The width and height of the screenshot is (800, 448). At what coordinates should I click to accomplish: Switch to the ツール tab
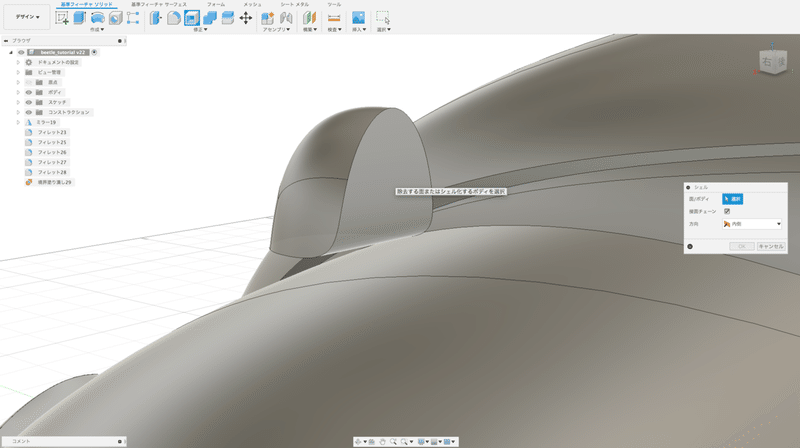pyautogui.click(x=334, y=4)
